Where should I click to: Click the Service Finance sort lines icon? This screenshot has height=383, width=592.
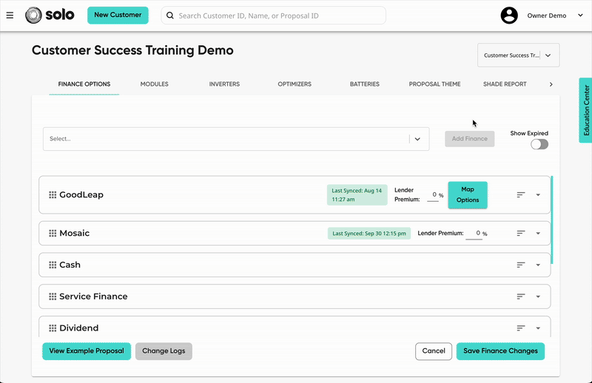[521, 297]
